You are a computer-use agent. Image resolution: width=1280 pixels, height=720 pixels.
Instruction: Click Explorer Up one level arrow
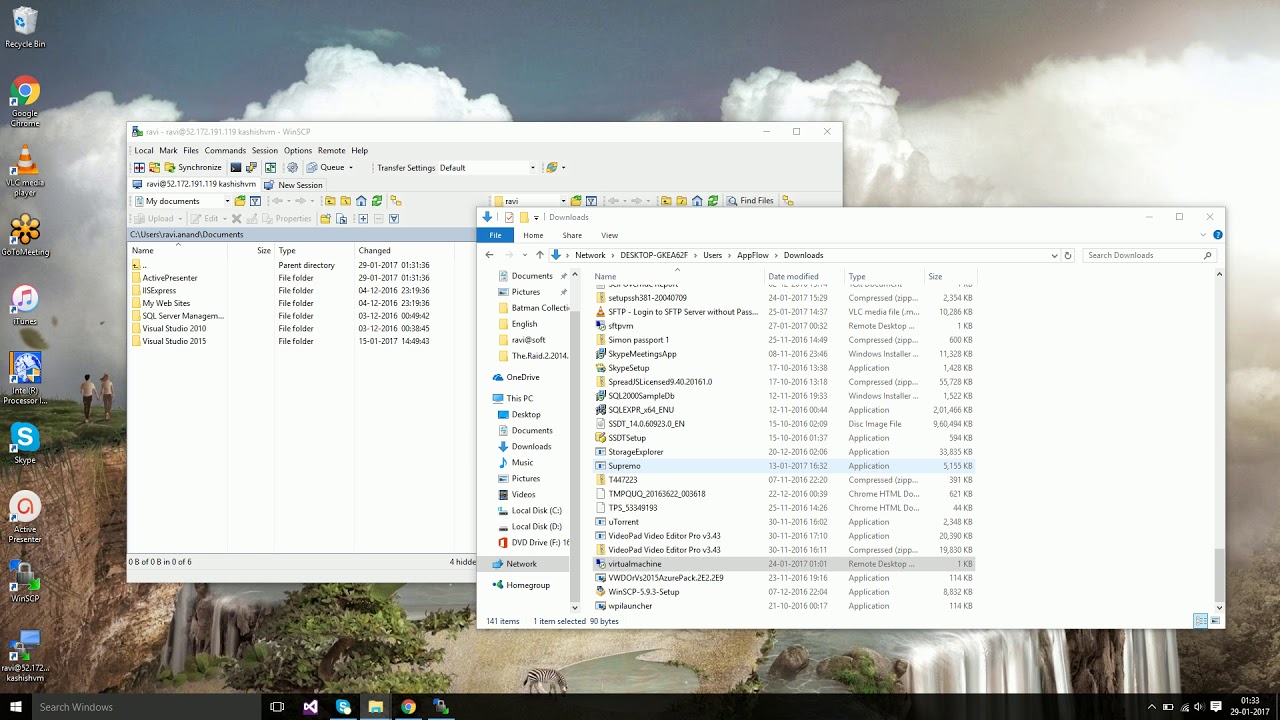[540, 255]
